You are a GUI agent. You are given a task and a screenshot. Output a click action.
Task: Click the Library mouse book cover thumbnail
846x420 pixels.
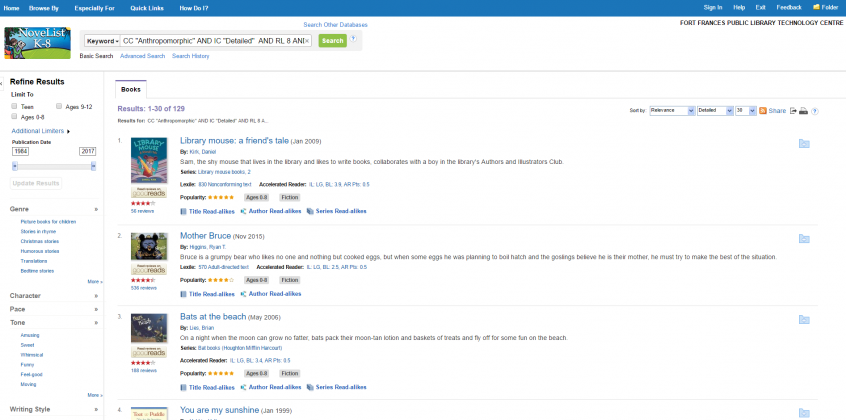[x=149, y=171]
